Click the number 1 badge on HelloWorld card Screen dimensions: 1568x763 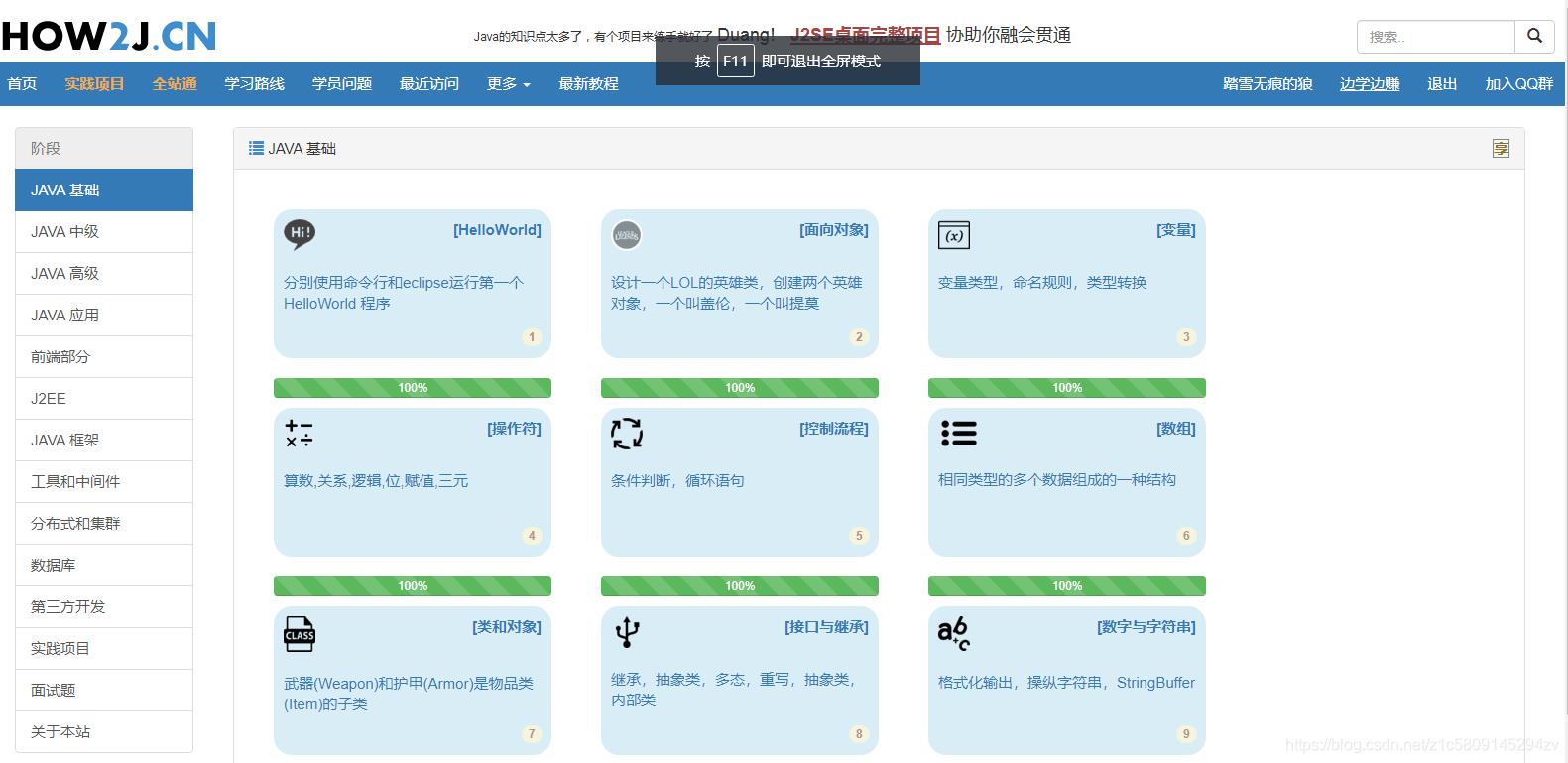[x=532, y=337]
